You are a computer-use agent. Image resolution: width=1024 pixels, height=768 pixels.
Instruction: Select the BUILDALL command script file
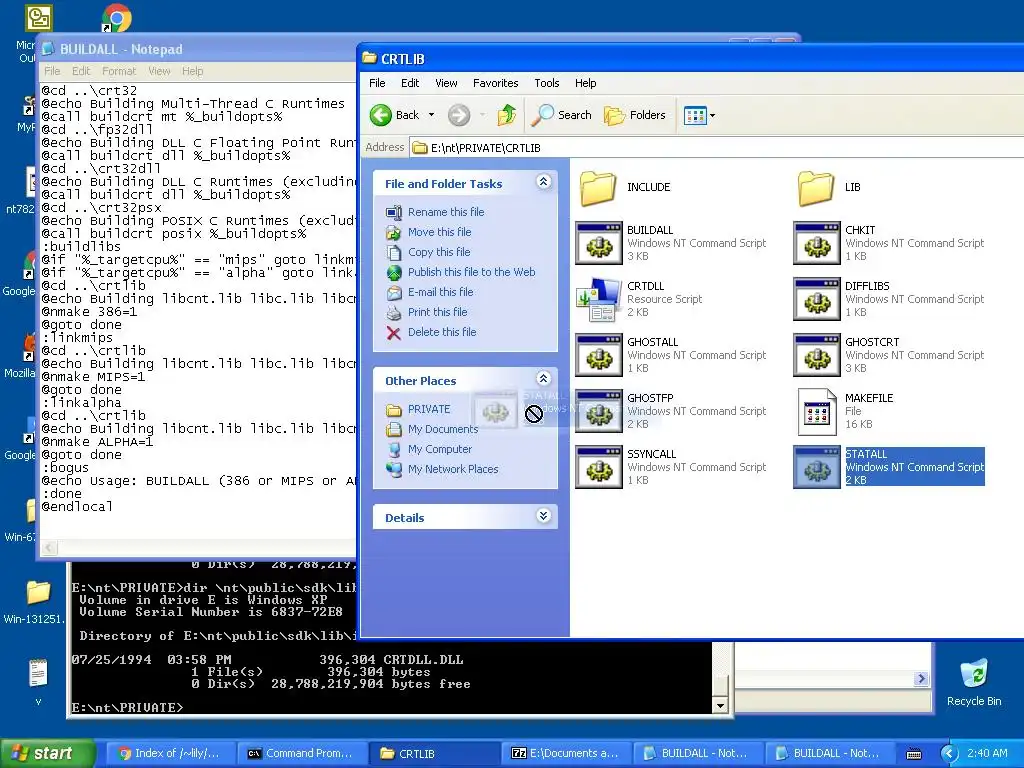[x=671, y=243]
